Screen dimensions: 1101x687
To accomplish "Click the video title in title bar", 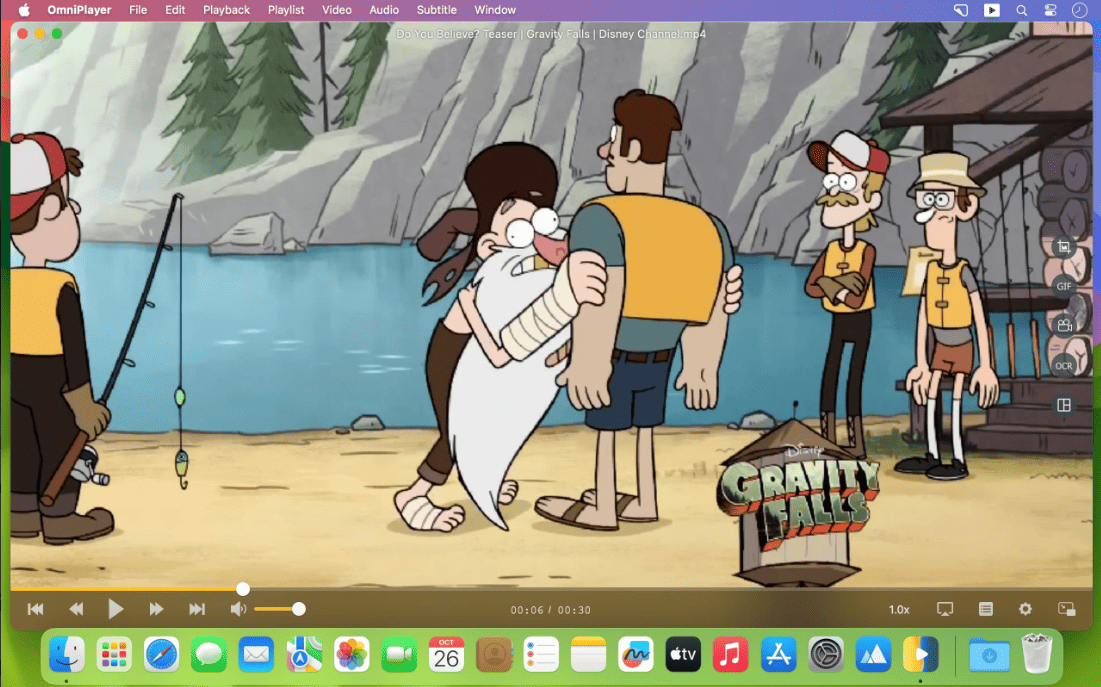I will tap(551, 34).
